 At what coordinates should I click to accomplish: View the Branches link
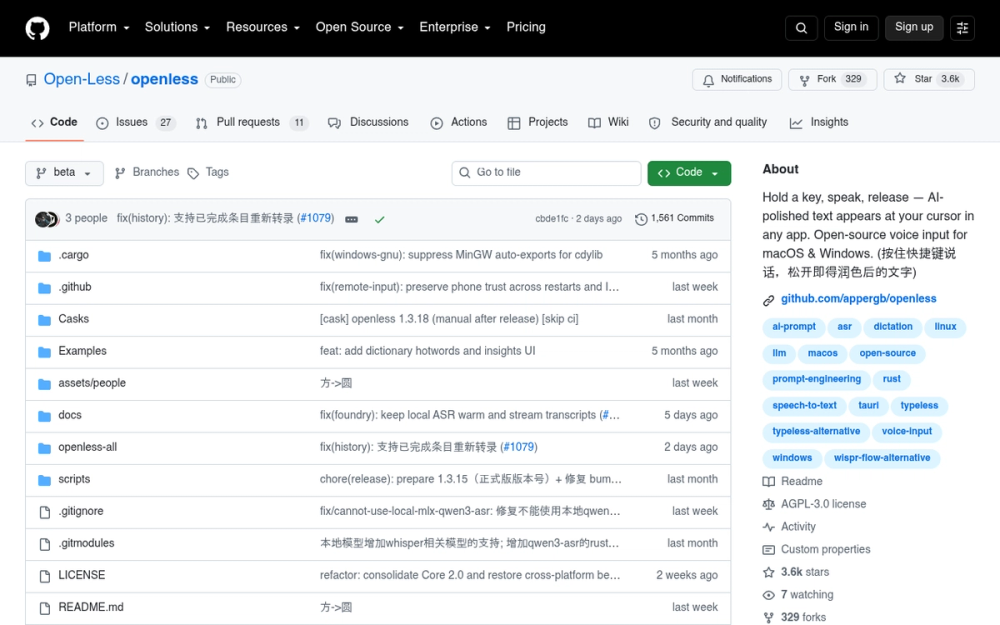(147, 172)
